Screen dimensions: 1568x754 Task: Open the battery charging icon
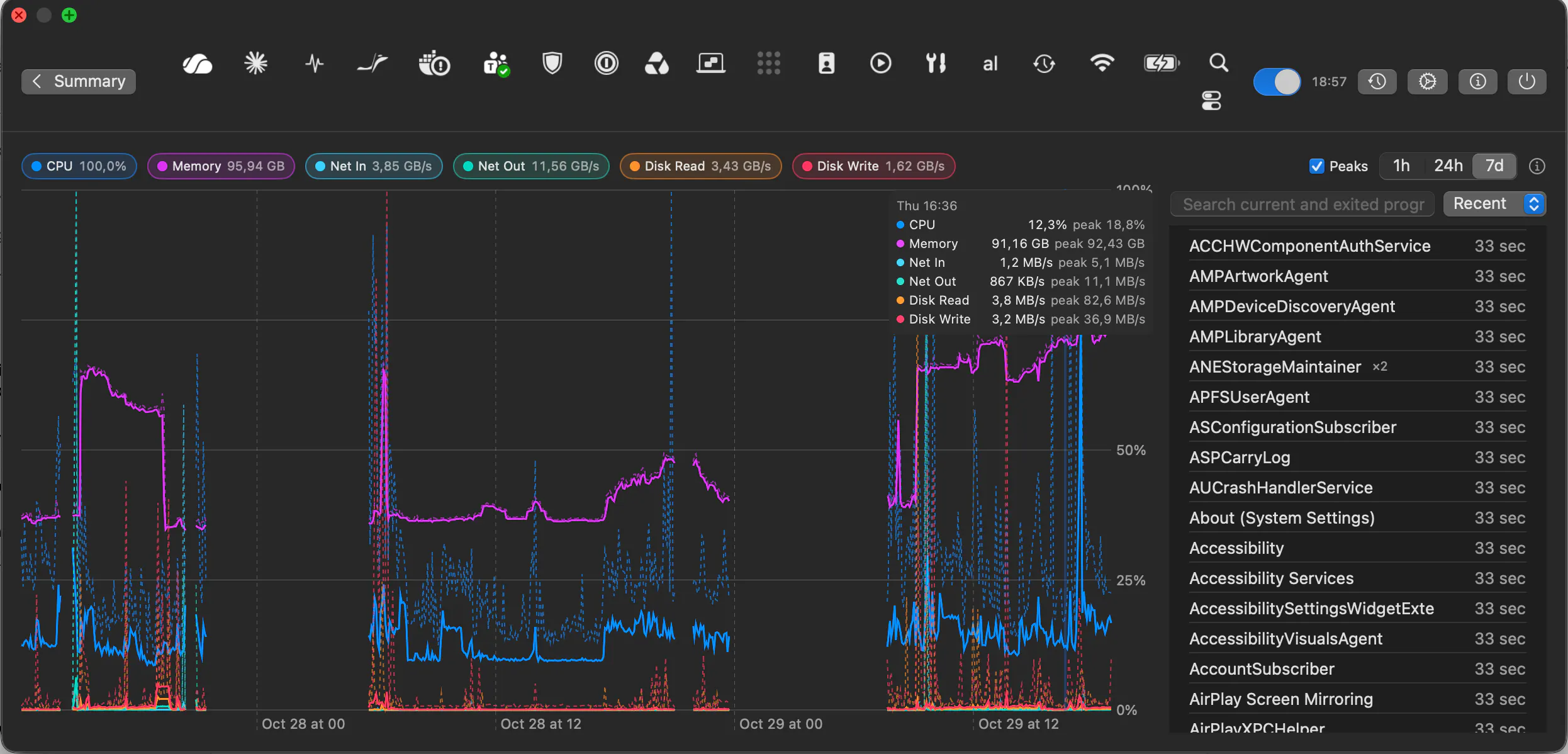pyautogui.click(x=1162, y=63)
